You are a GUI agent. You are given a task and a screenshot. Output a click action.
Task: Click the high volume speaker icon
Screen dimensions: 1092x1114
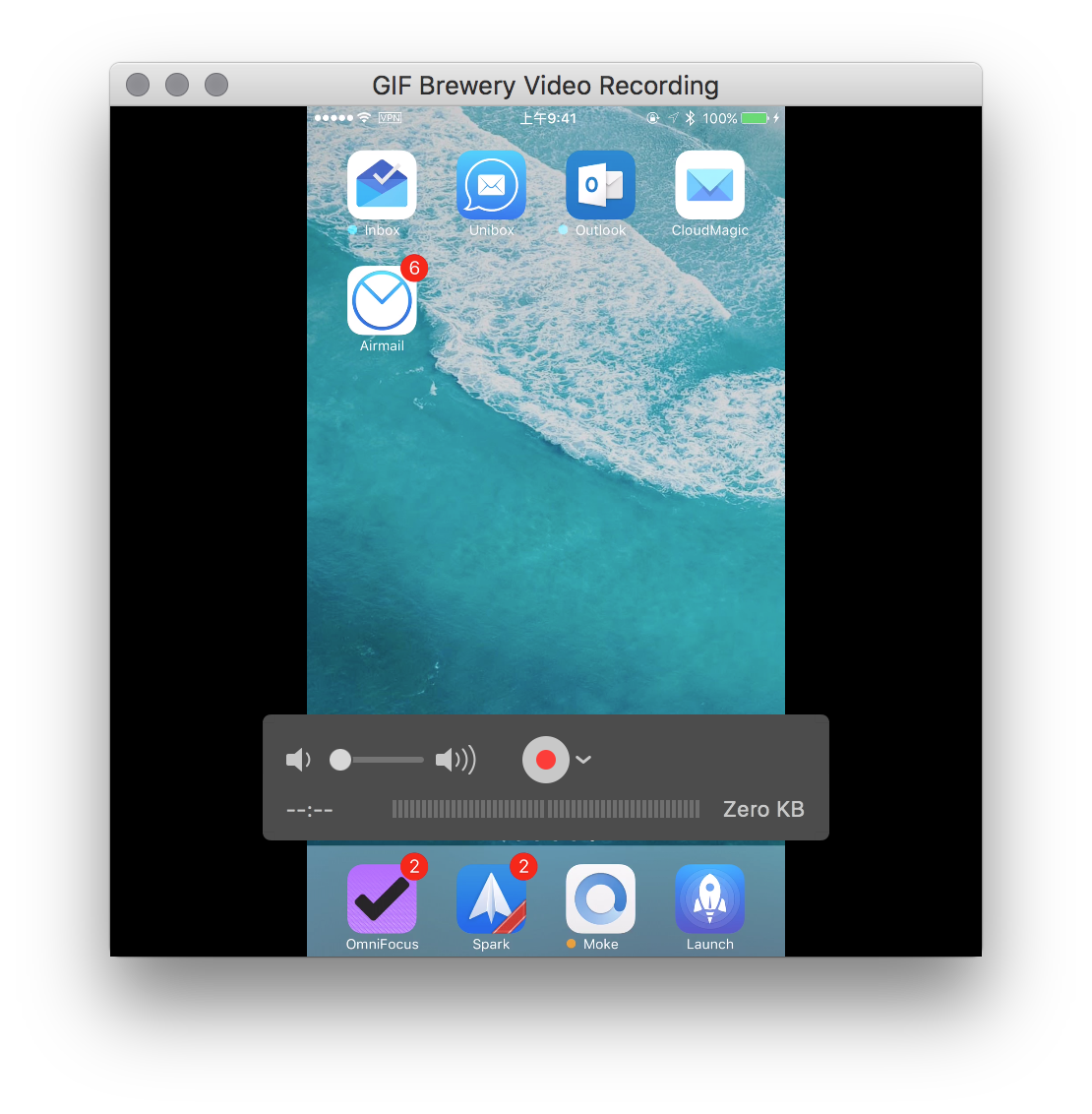point(455,760)
